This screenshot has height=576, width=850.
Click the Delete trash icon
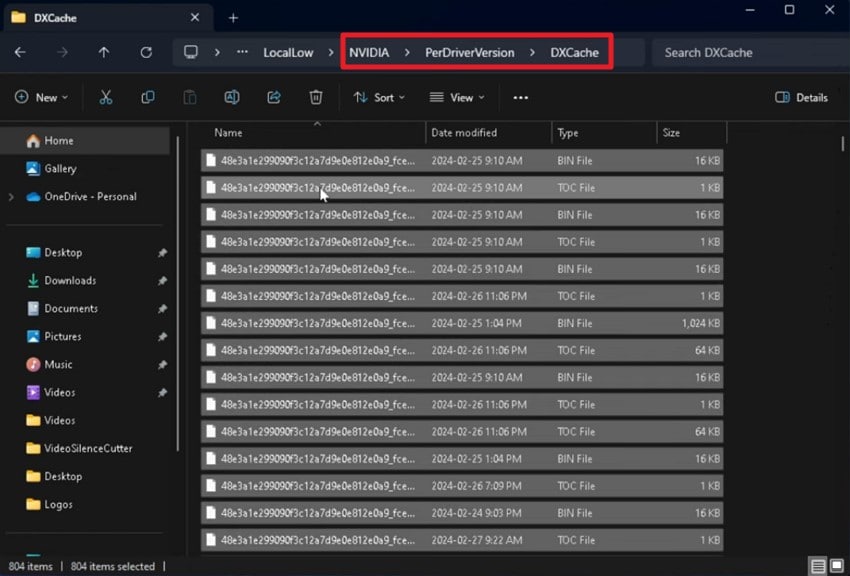(x=315, y=97)
